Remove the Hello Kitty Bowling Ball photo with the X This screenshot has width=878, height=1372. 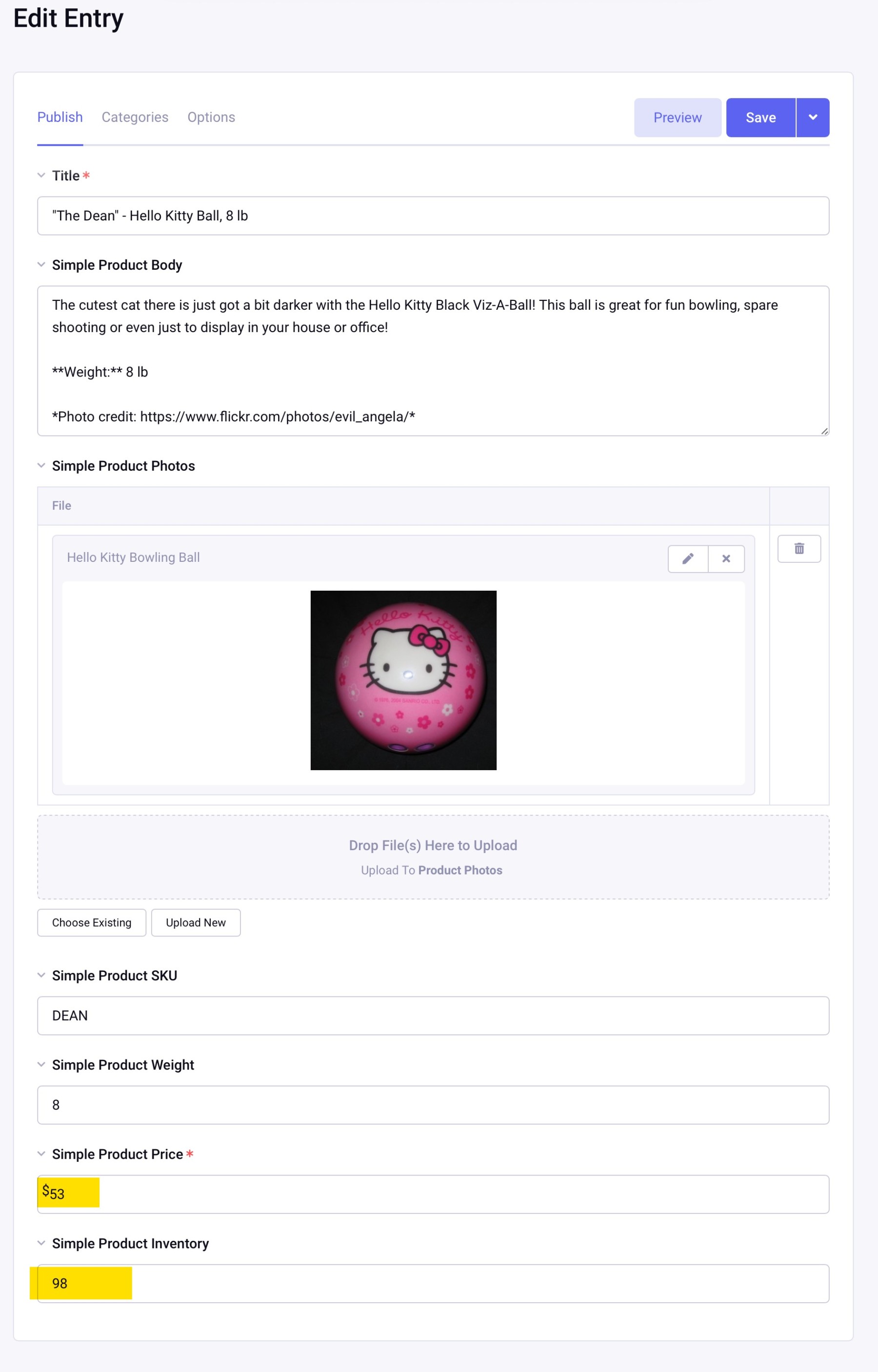[726, 558]
